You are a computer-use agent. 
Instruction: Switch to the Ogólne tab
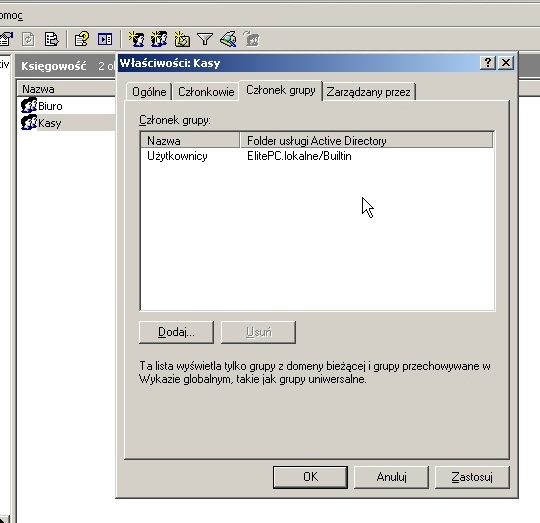(x=149, y=92)
